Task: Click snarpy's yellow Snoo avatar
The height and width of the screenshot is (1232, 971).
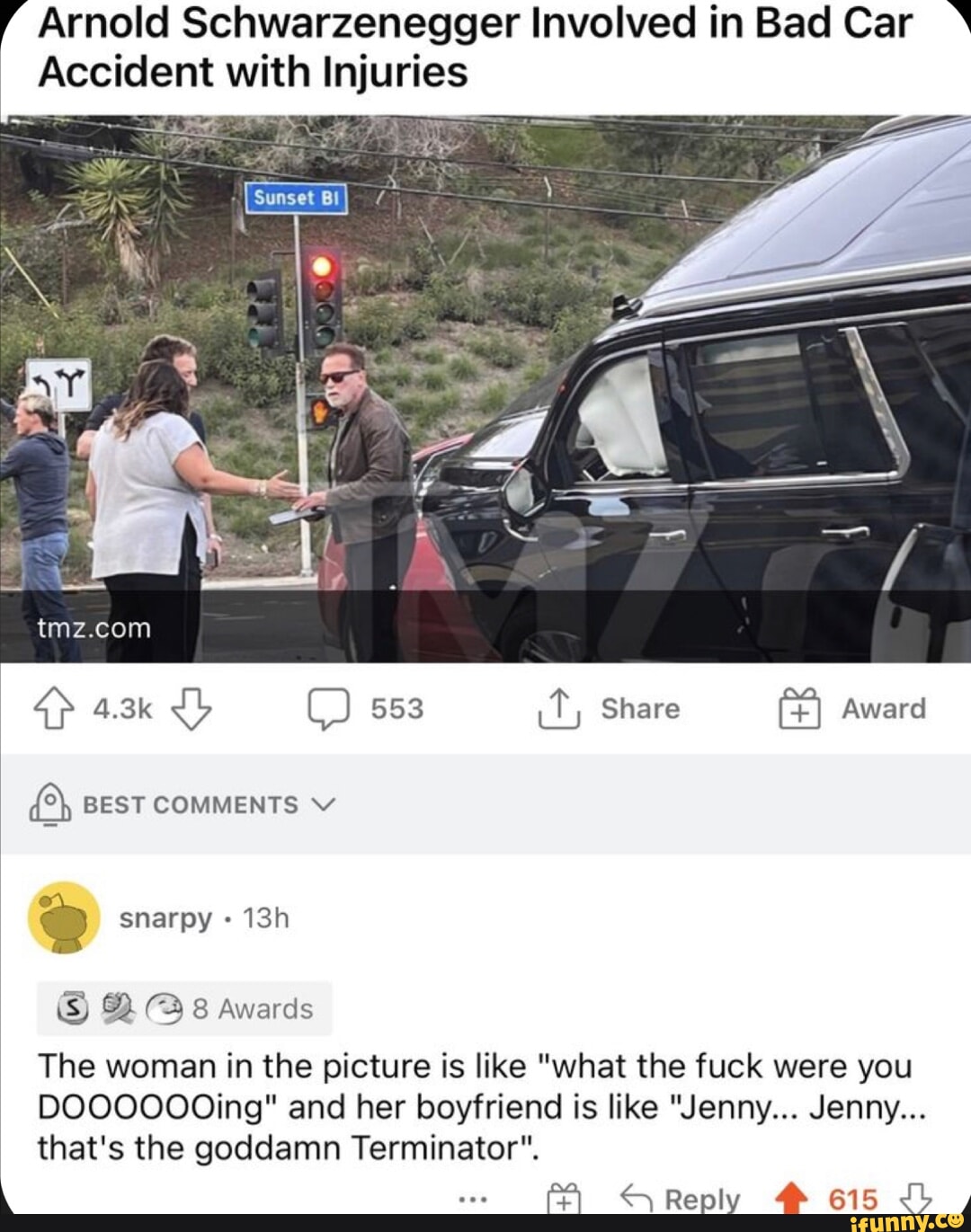Action: (64, 917)
